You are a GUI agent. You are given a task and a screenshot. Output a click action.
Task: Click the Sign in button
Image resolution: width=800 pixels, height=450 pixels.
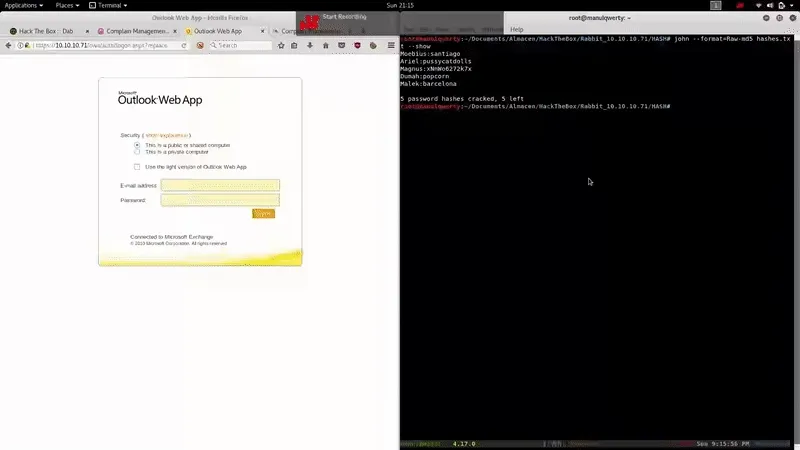263,214
